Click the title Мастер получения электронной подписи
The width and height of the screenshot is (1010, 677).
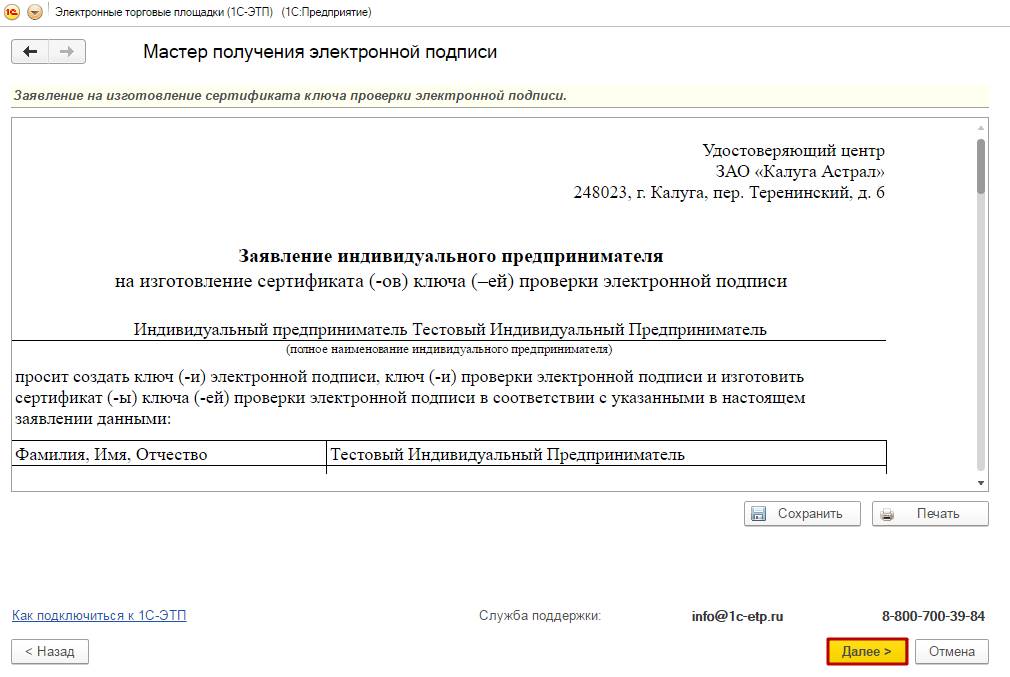pos(320,52)
